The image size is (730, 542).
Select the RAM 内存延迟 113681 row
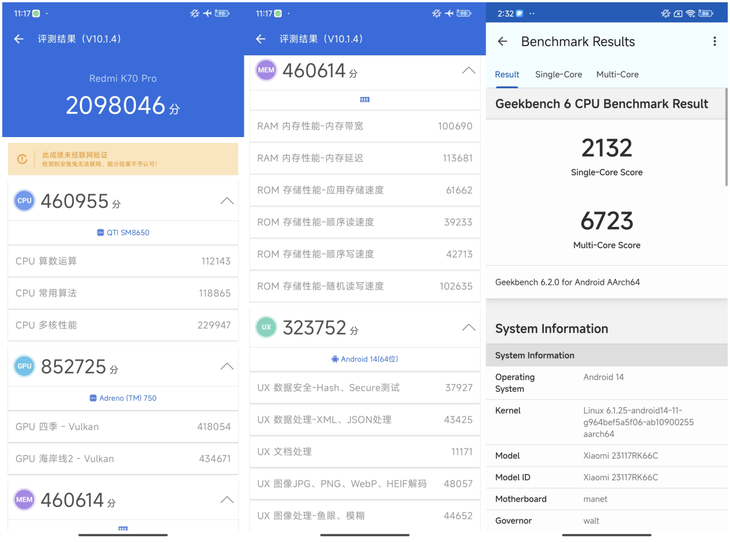coord(365,158)
